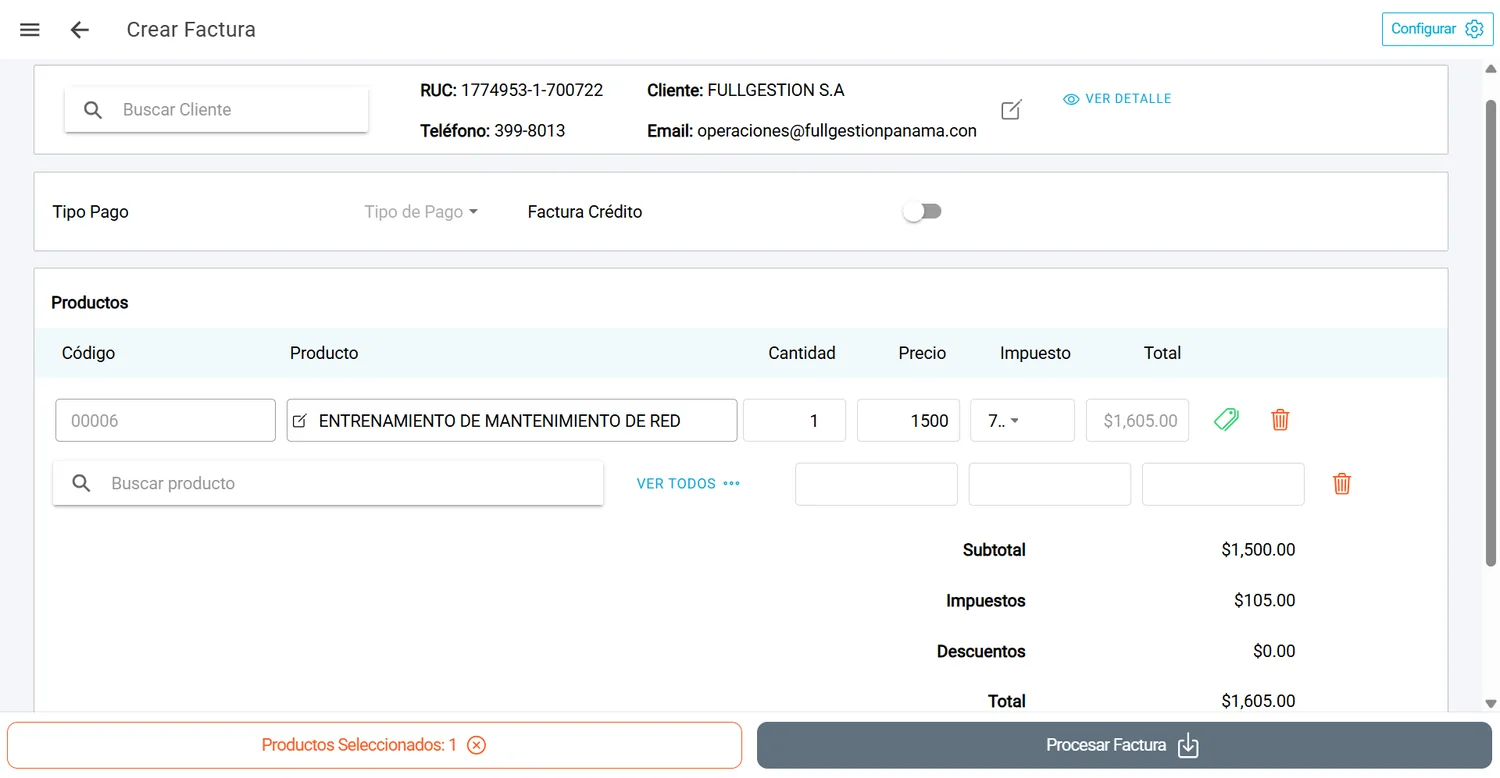Image resolution: width=1500 pixels, height=778 pixels.
Task: Click the Crear Factura page title
Action: [x=191, y=30]
